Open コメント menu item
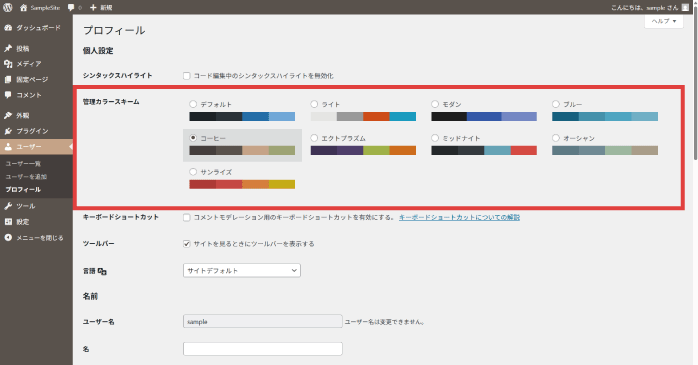698x365 pixels. (x=37, y=95)
